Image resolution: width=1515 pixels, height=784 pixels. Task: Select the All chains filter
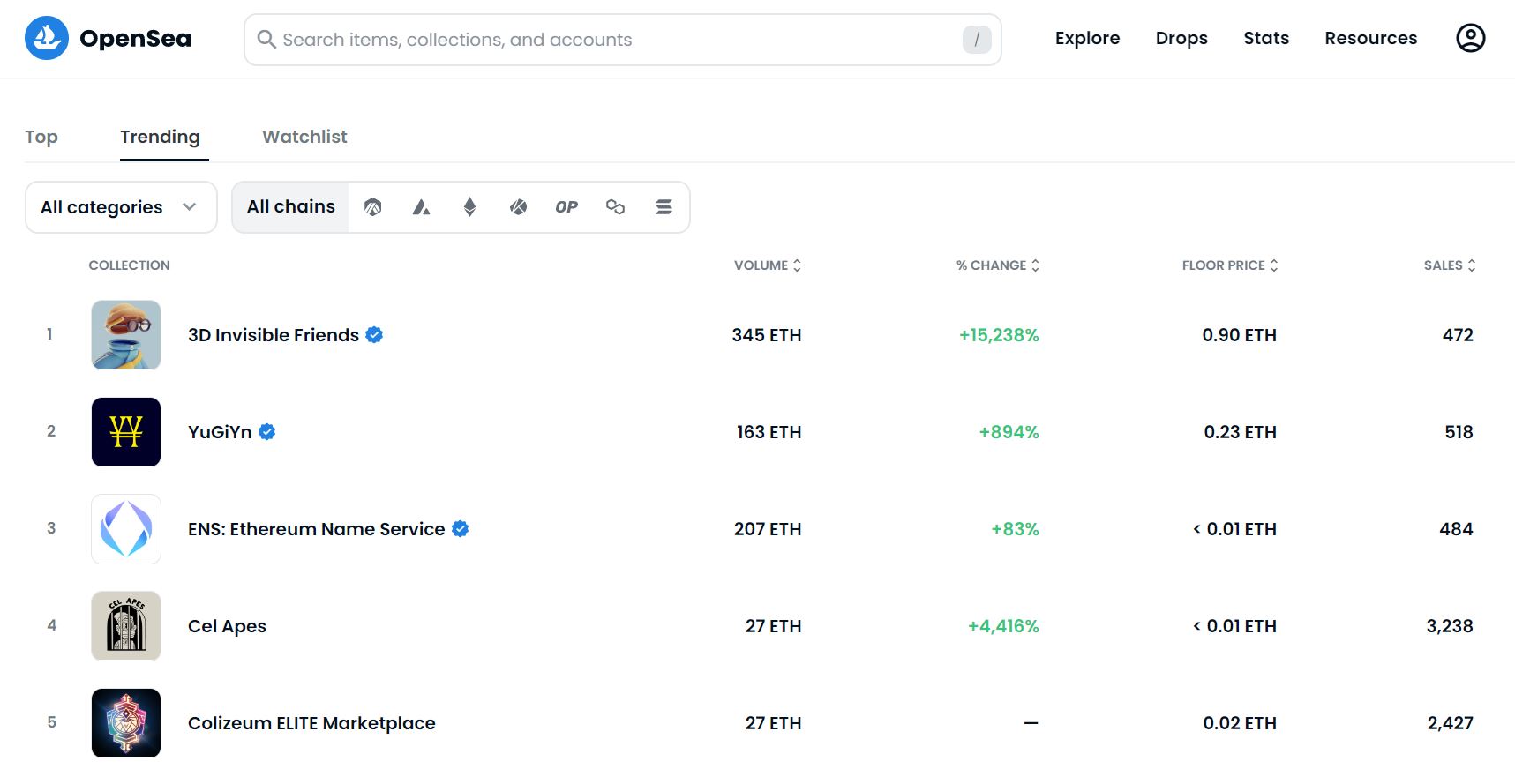click(x=291, y=206)
